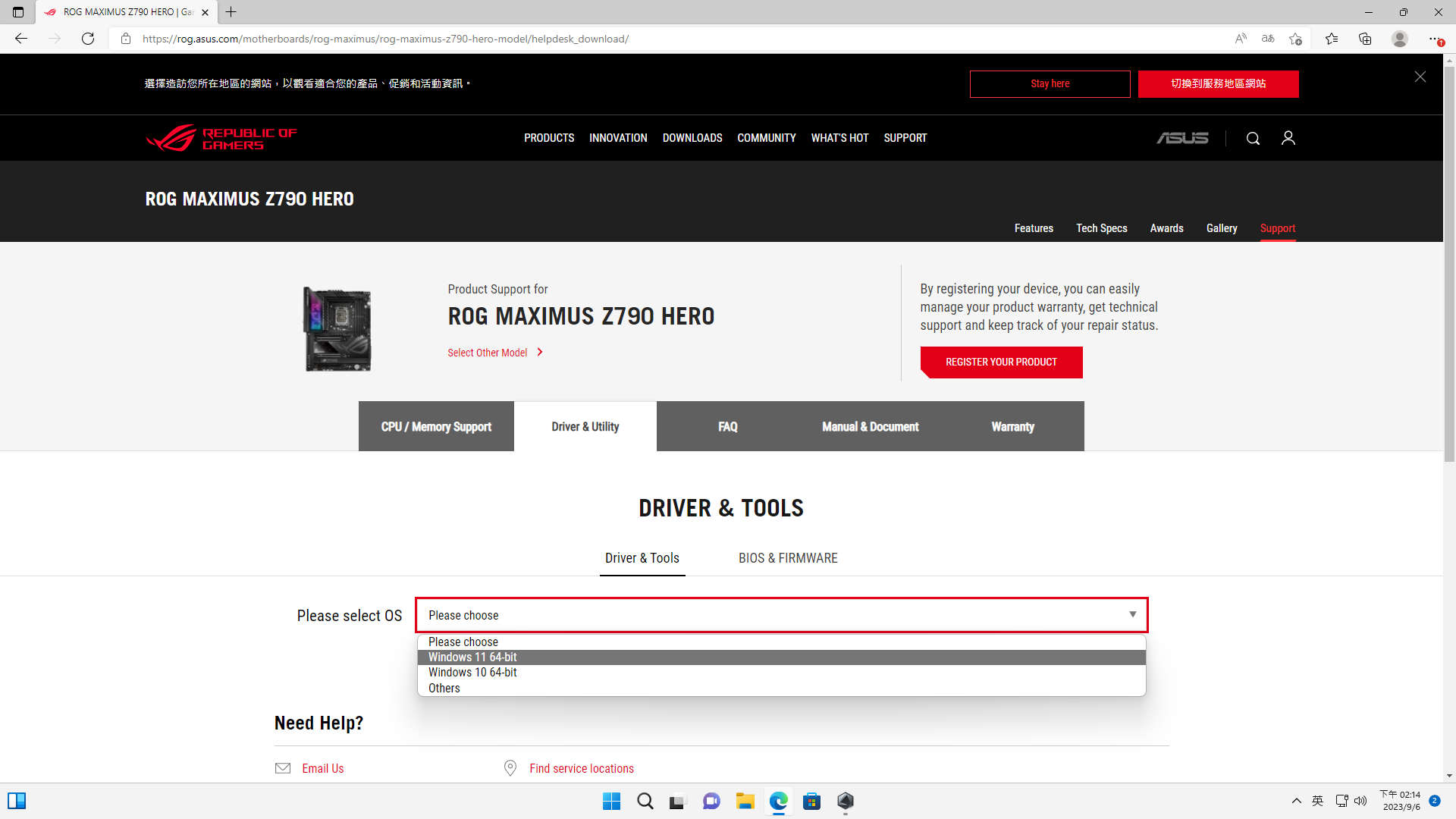The image size is (1456, 819).
Task: Click the Z790 HERO motherboard thumbnail
Action: click(337, 329)
